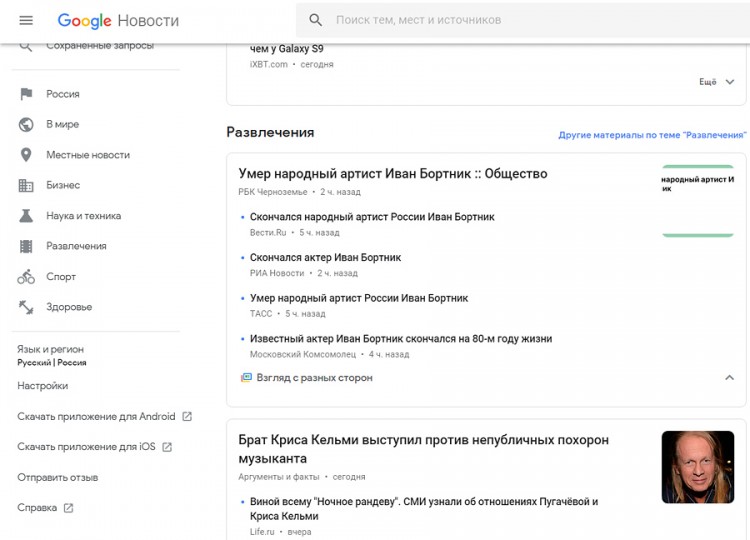
Task: Open the Местные новости section
Action: click(x=88, y=155)
